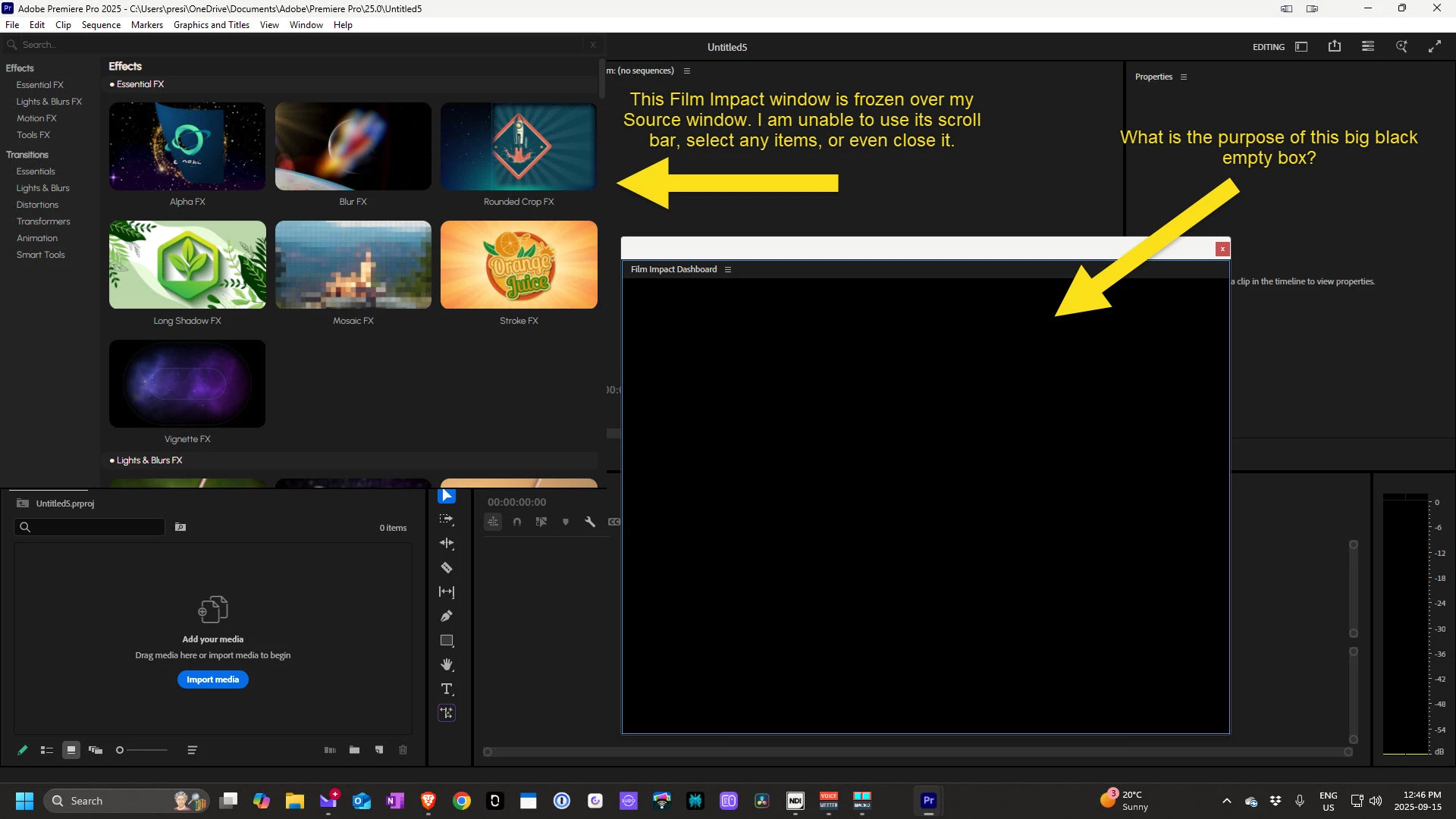Click the Mosaic FX effect thumbnail
The width and height of the screenshot is (1456, 819).
[x=353, y=265]
